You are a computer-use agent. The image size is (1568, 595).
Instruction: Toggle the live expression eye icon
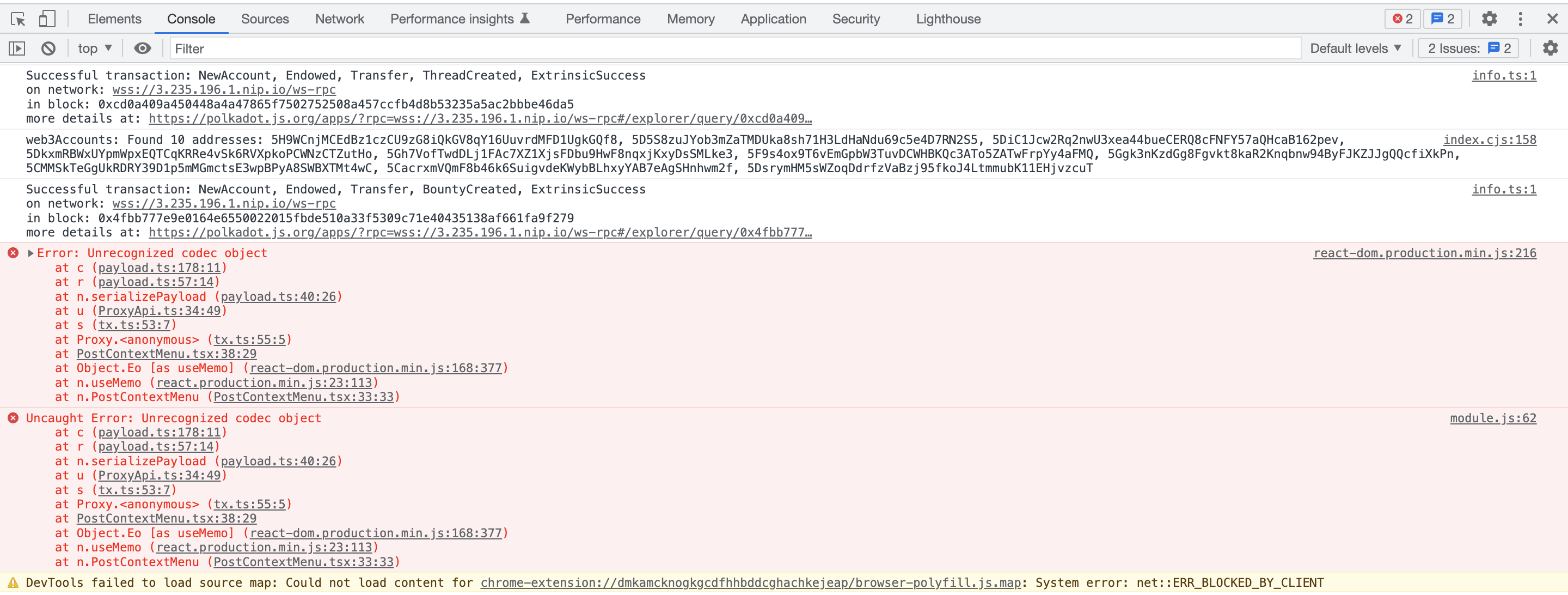[143, 48]
